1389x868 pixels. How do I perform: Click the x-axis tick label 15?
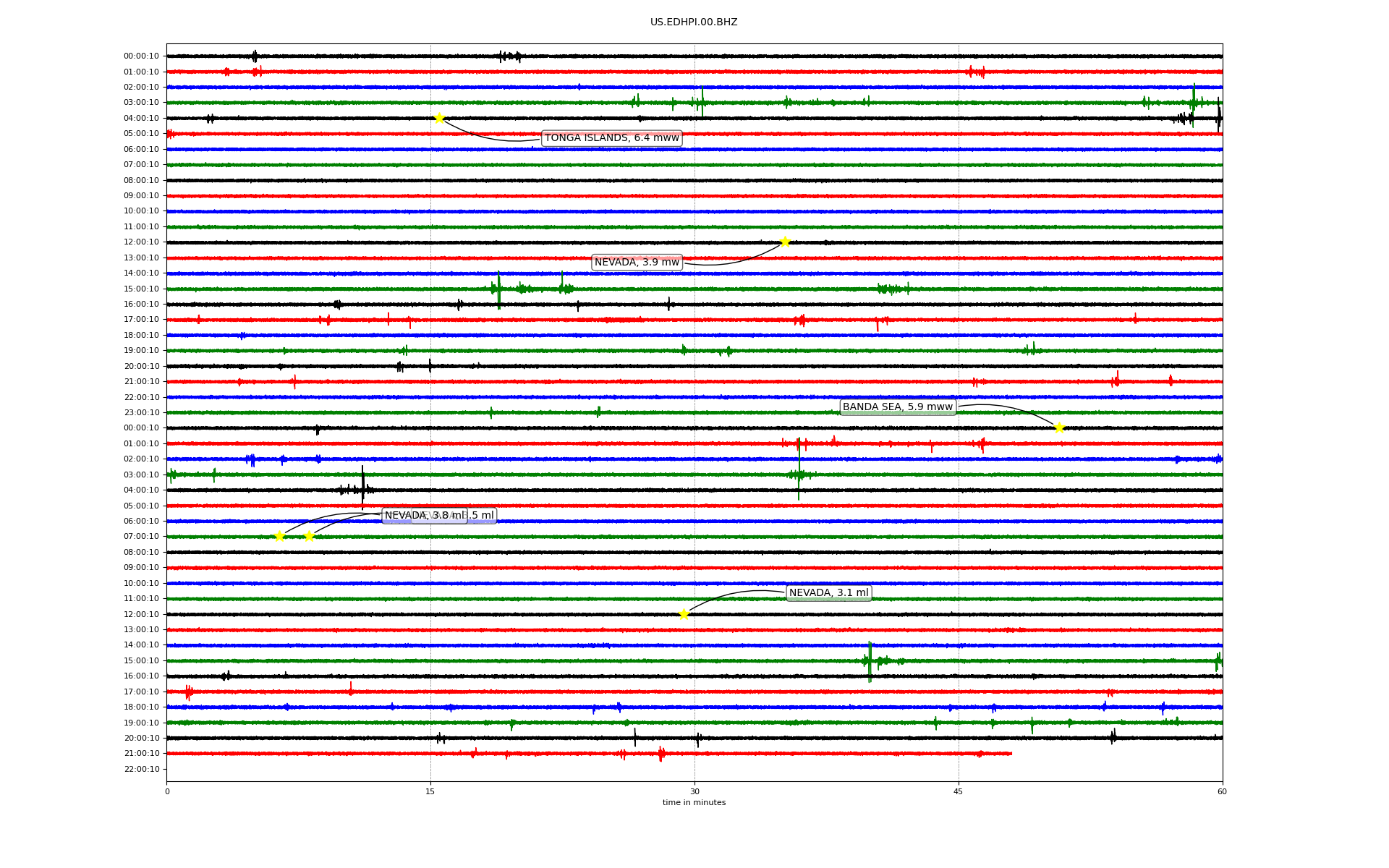[430, 791]
